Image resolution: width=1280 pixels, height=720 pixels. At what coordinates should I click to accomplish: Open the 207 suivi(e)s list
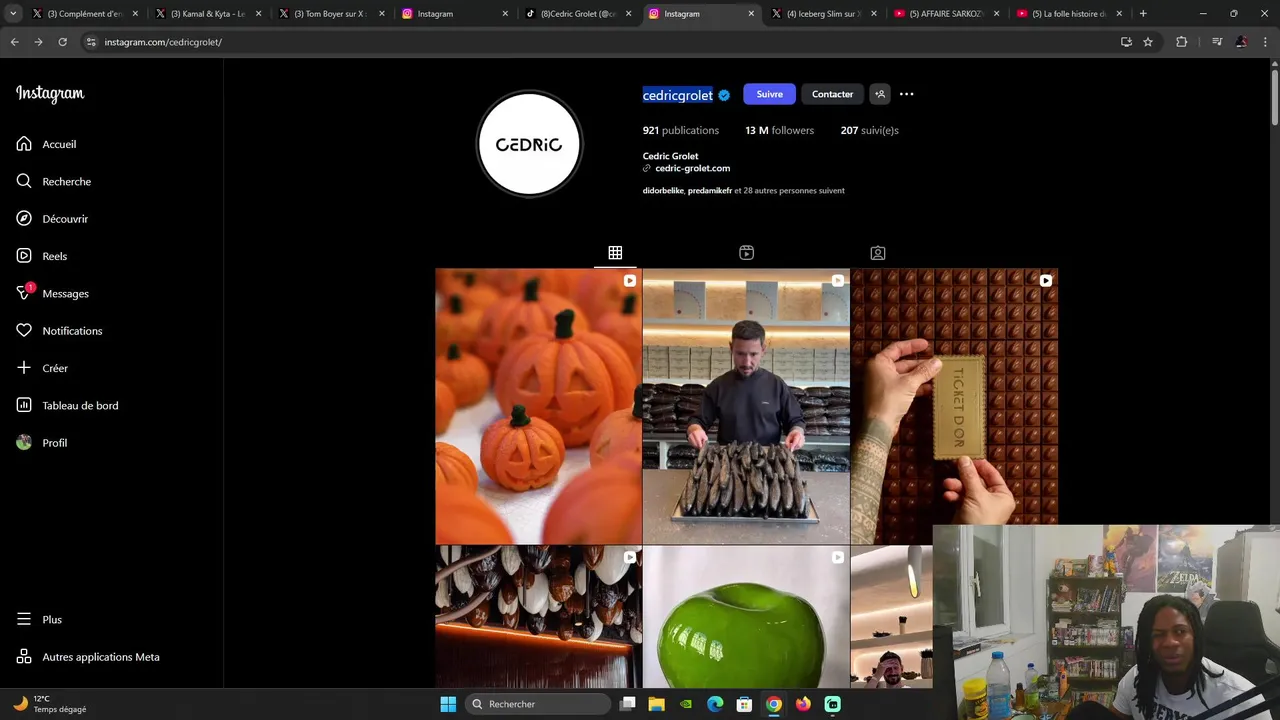[x=869, y=130]
